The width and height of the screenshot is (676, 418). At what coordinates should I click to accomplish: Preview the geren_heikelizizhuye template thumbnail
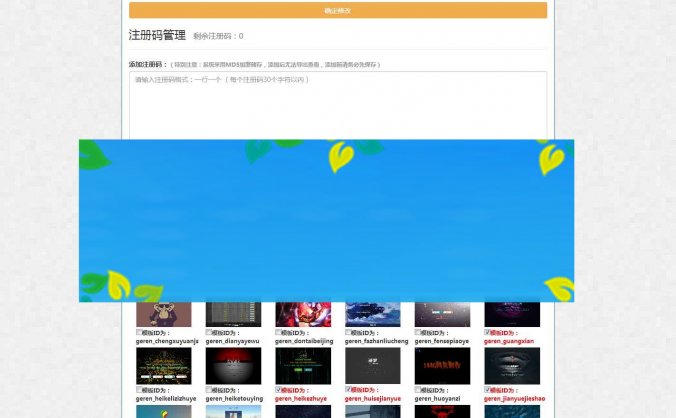tap(164, 366)
